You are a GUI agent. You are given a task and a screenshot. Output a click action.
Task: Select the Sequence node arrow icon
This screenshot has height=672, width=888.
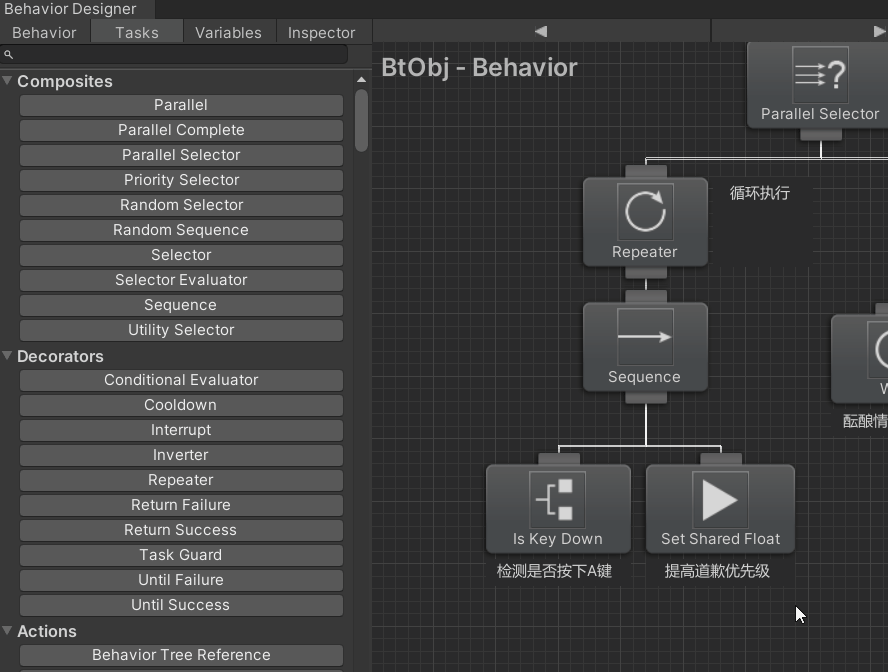645,337
